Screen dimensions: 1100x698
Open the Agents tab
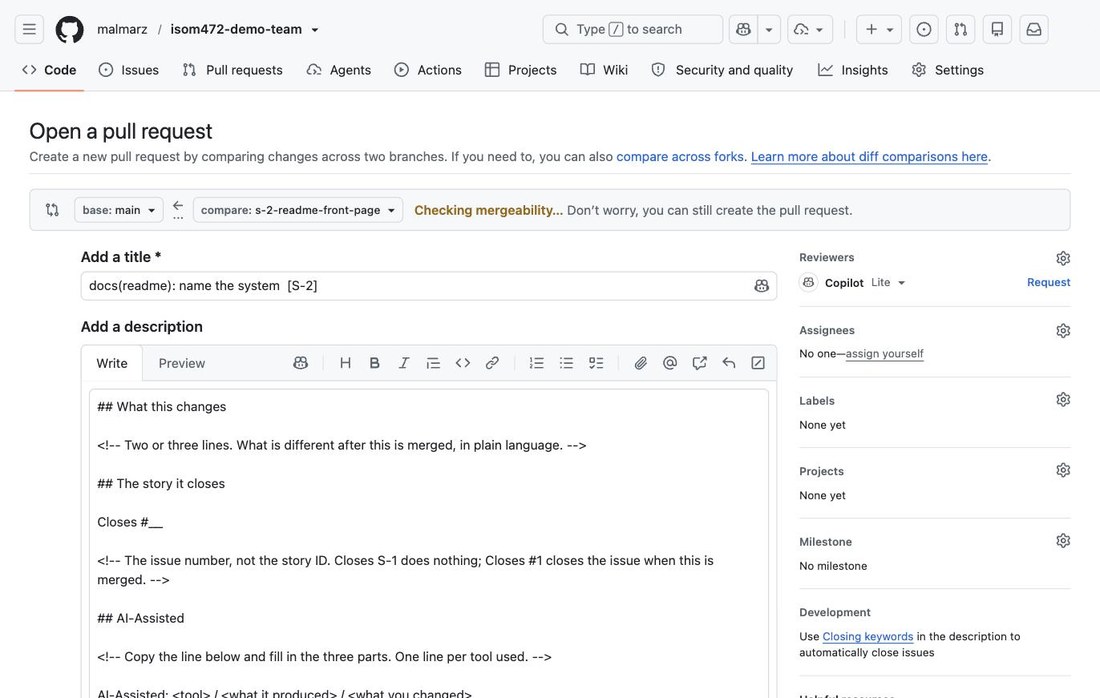[339, 70]
